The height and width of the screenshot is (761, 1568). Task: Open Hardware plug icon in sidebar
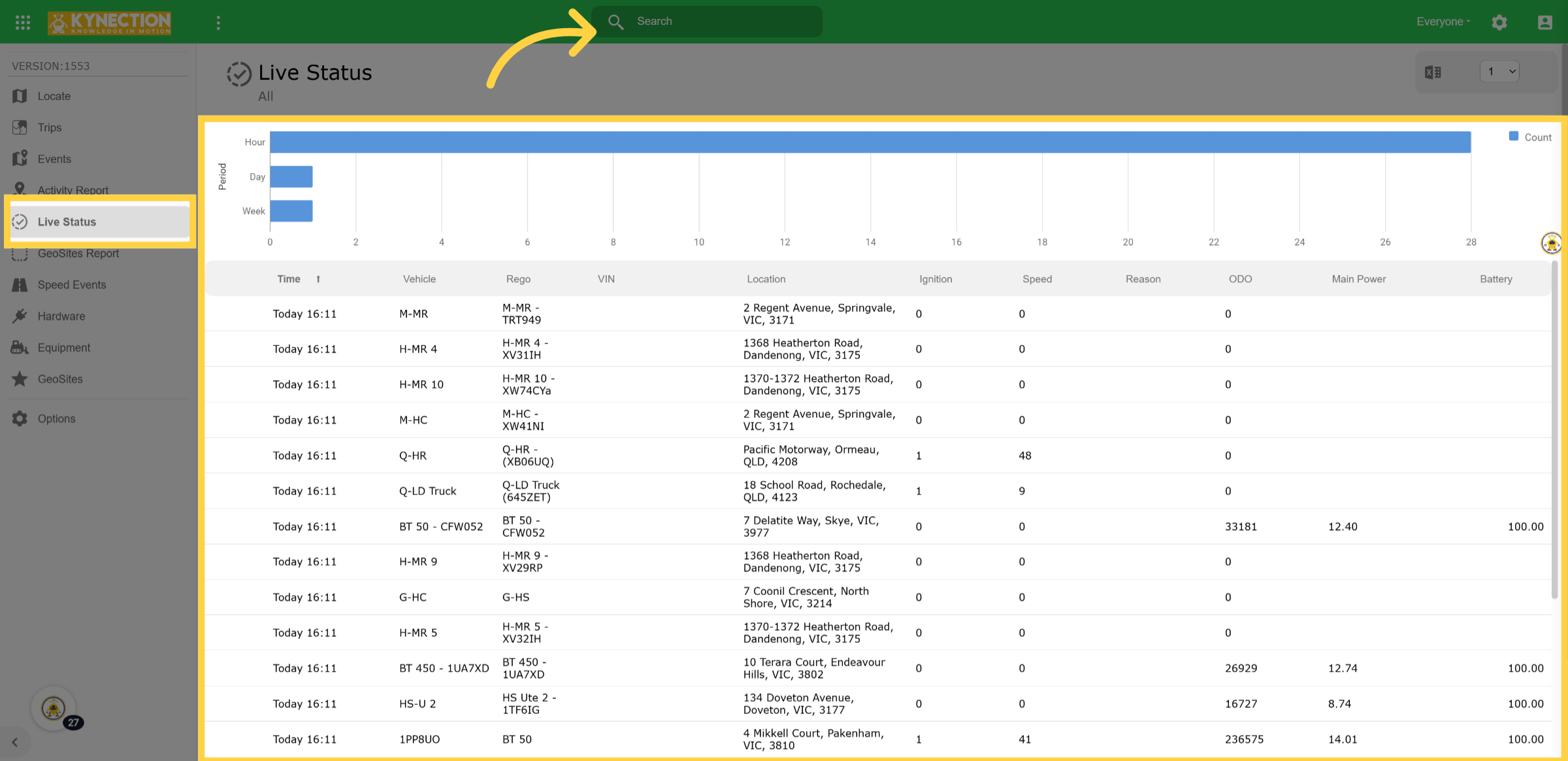point(20,316)
